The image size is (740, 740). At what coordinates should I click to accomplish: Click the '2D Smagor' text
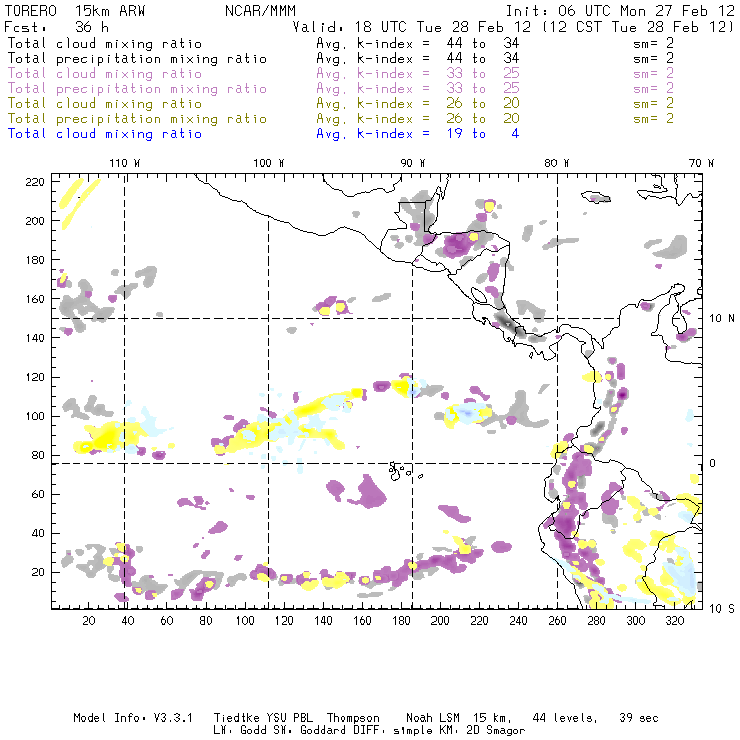(x=496, y=731)
